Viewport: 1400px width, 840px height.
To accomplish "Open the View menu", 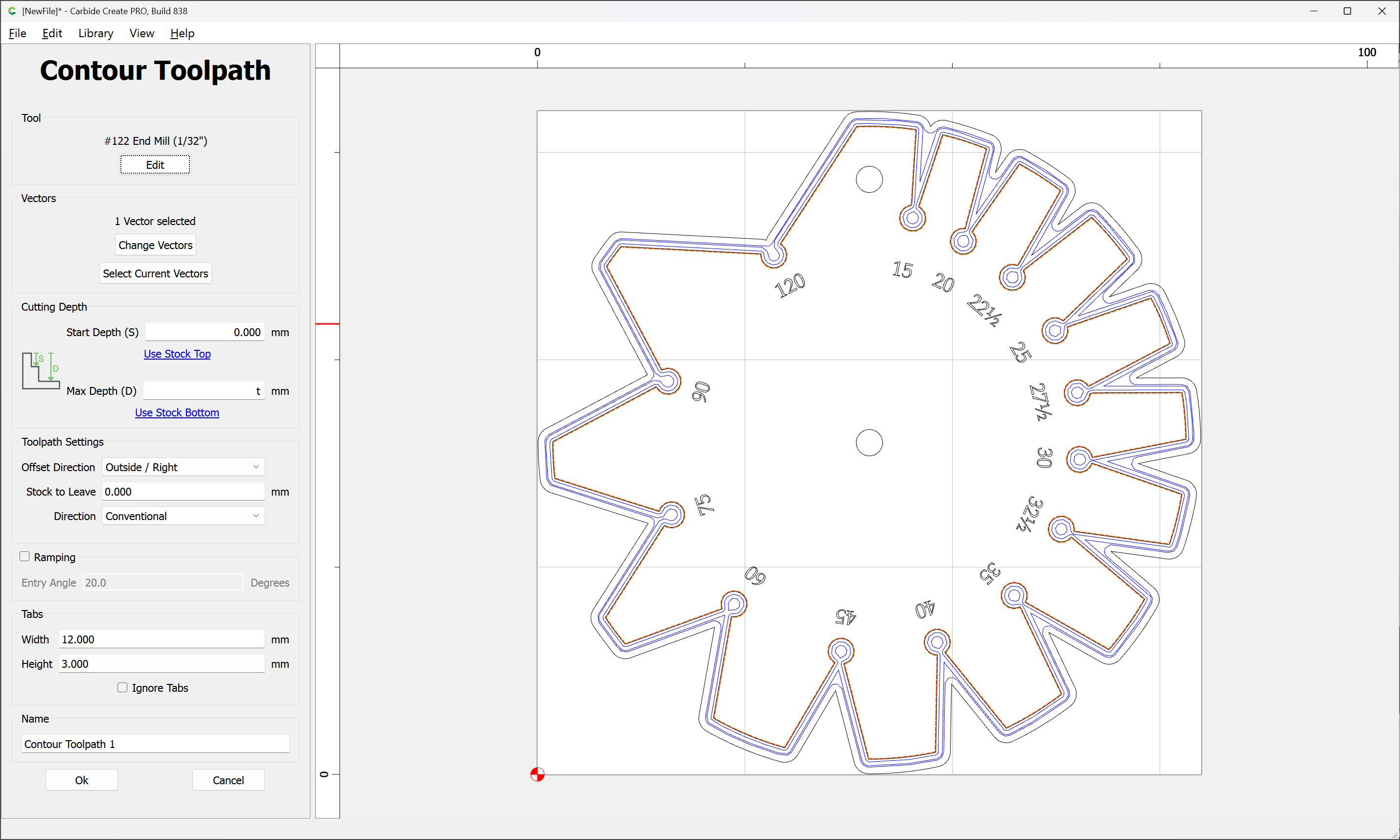I will click(141, 33).
